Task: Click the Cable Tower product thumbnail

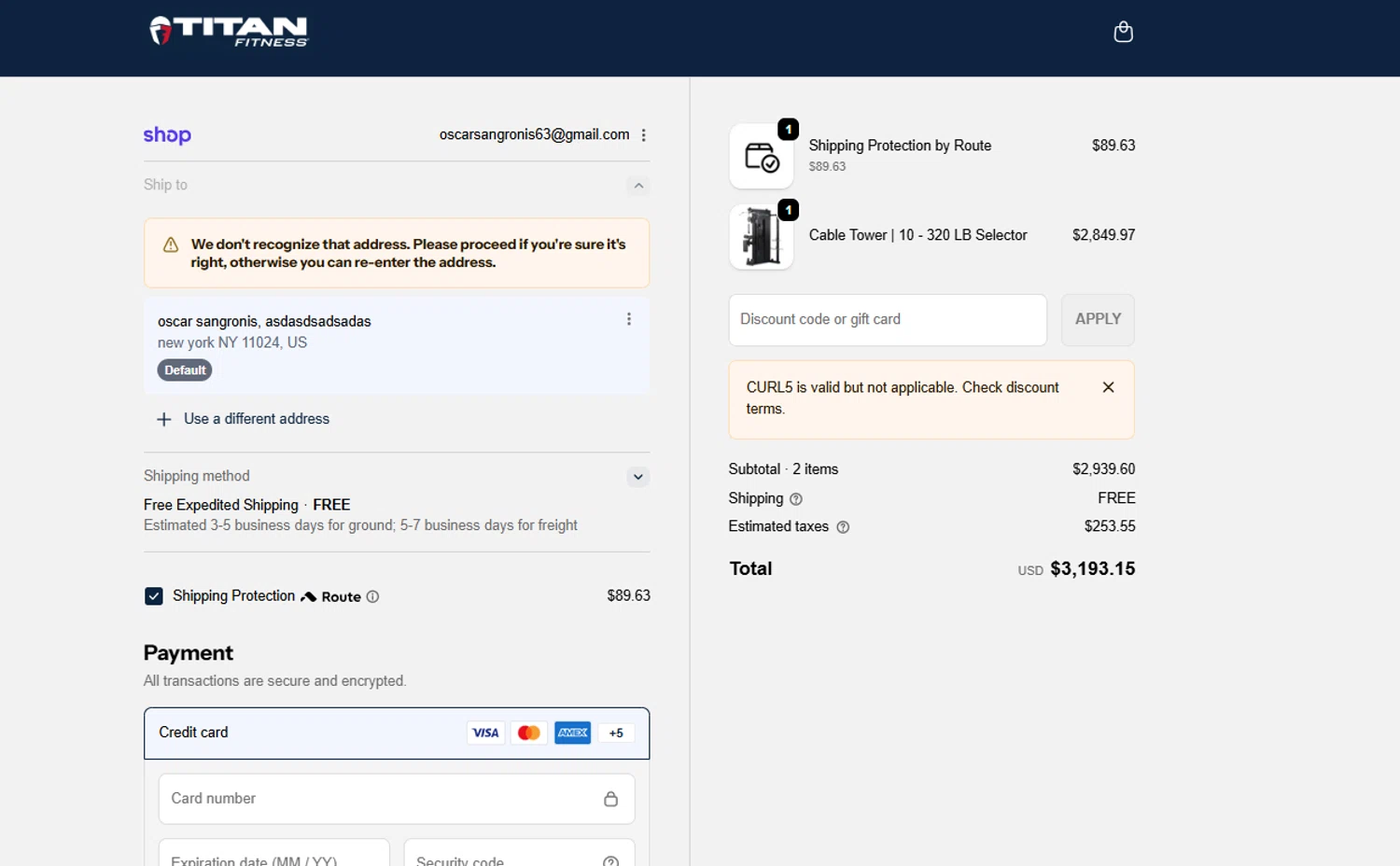Action: pyautogui.click(x=762, y=237)
